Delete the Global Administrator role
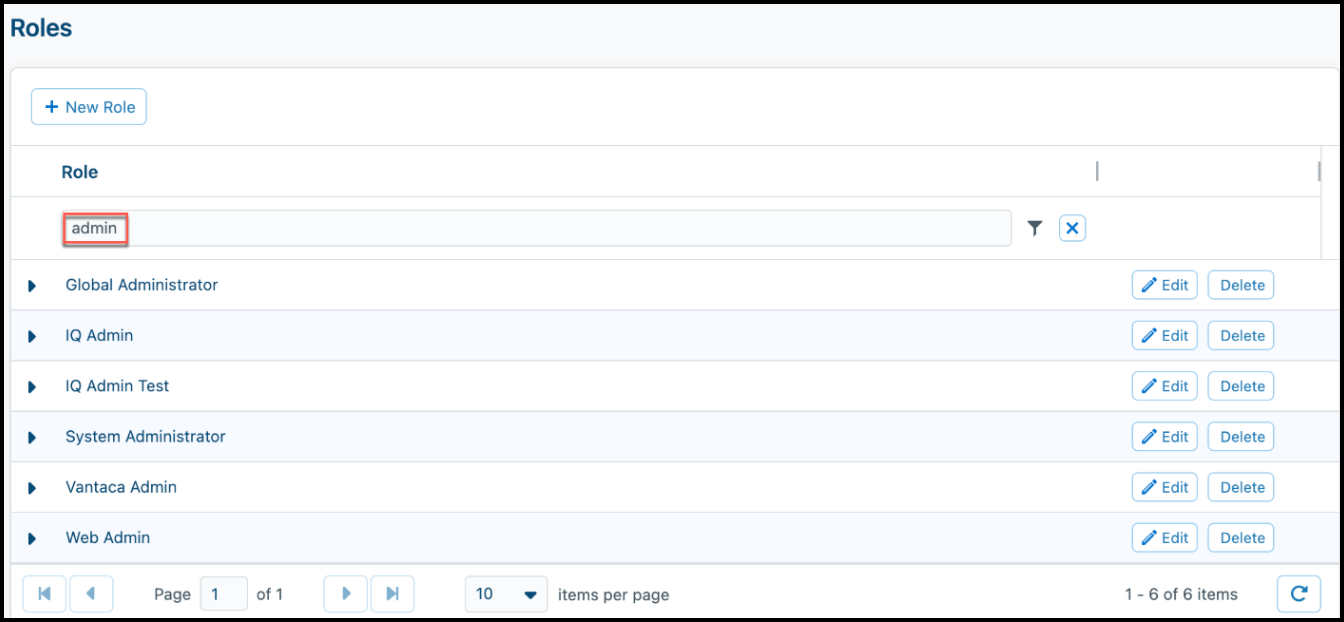 1241,285
